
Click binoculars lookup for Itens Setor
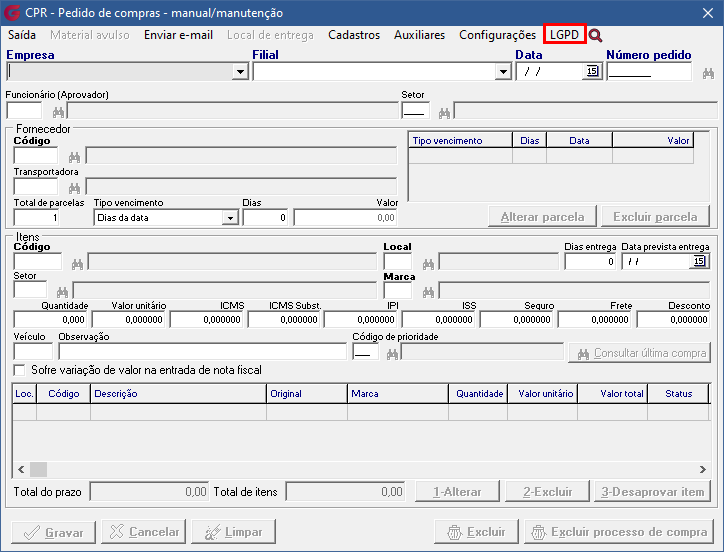pyautogui.click(x=62, y=292)
